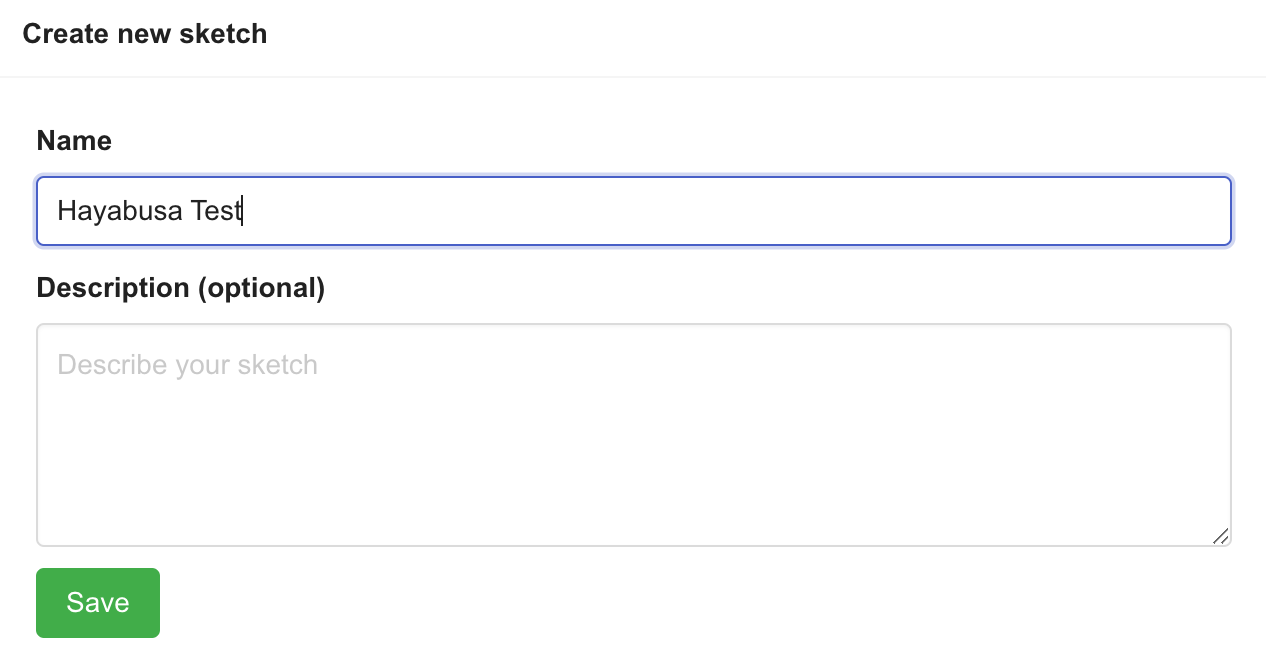Click the word Create in the heading
Screen dimensions: 1266x668
[66, 34]
